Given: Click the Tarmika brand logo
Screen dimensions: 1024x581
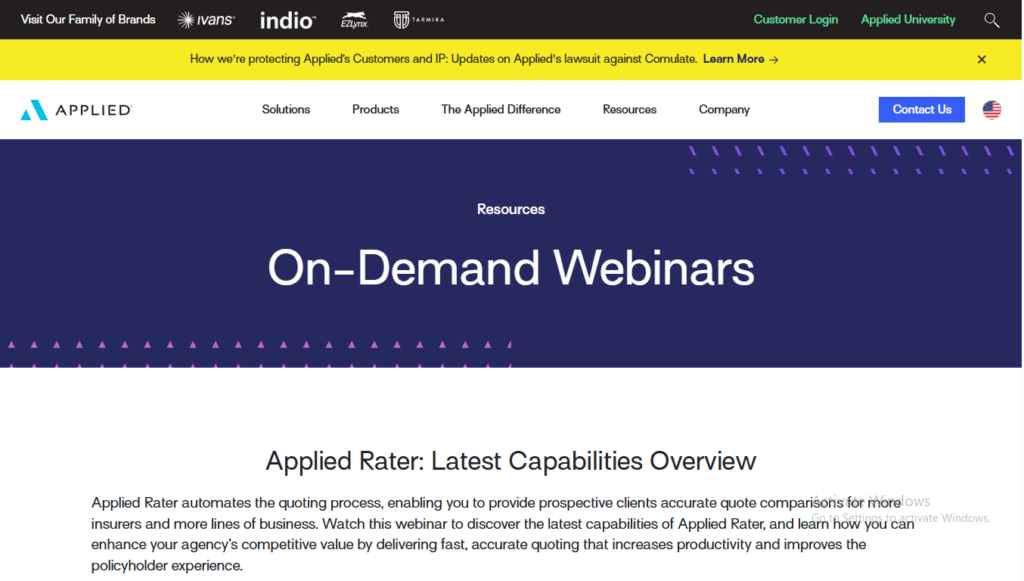Looking at the screenshot, I should click(417, 19).
